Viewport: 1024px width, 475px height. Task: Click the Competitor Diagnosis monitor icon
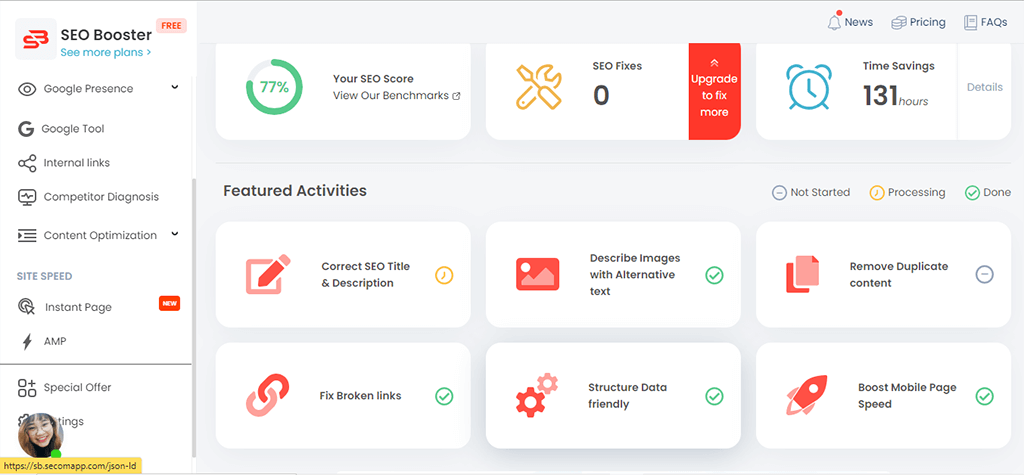(27, 197)
